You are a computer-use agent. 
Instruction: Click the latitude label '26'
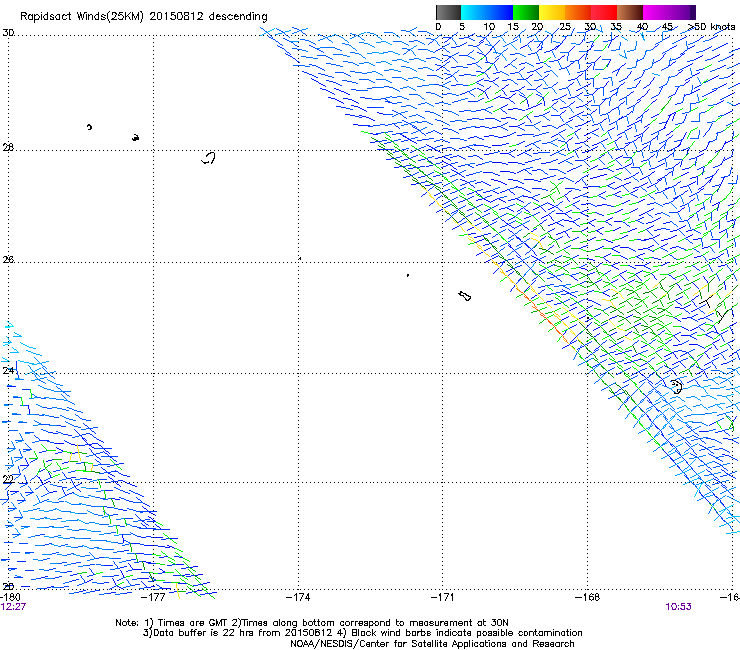[x=8, y=259]
